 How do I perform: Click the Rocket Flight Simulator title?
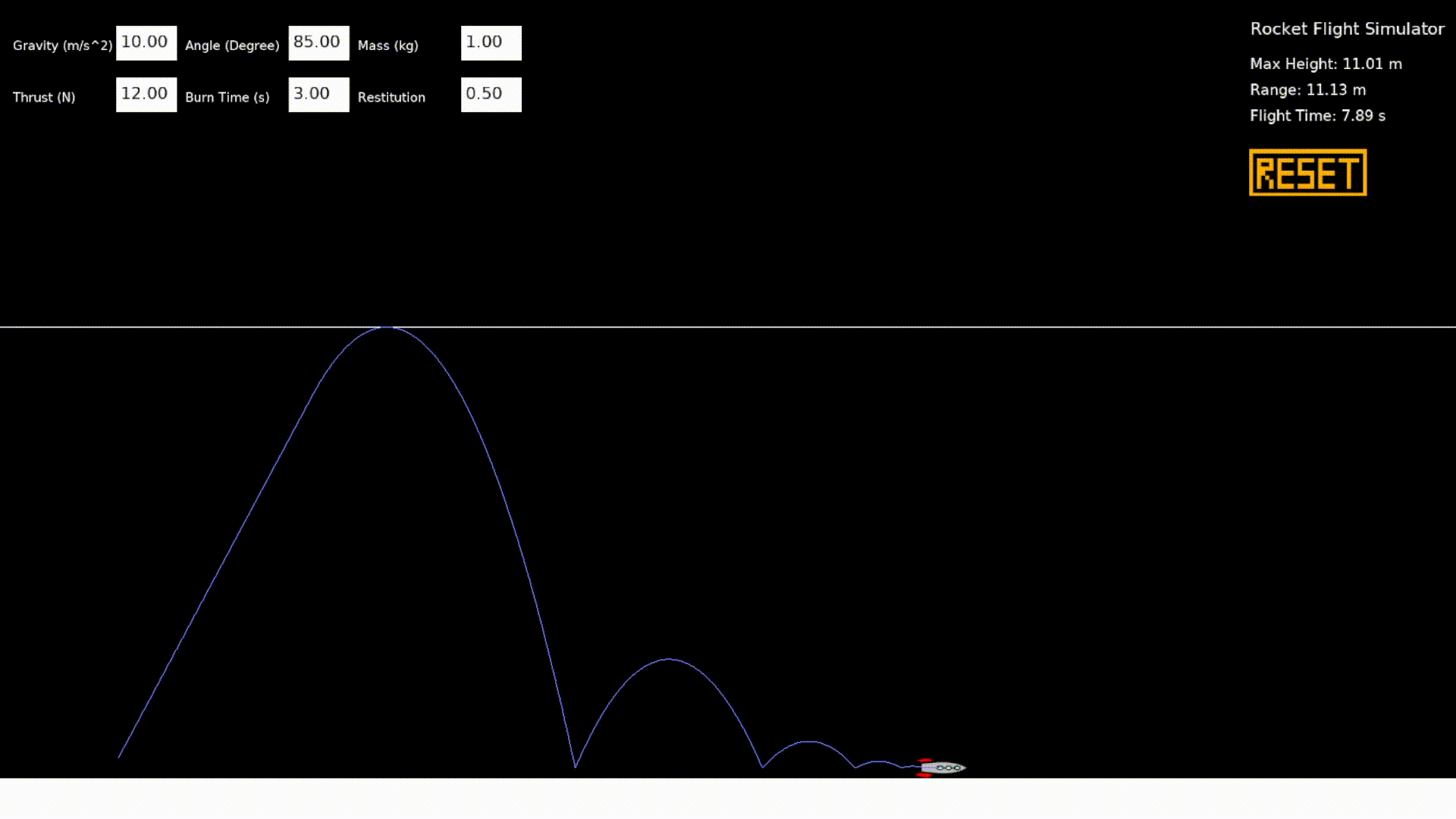[x=1347, y=29]
